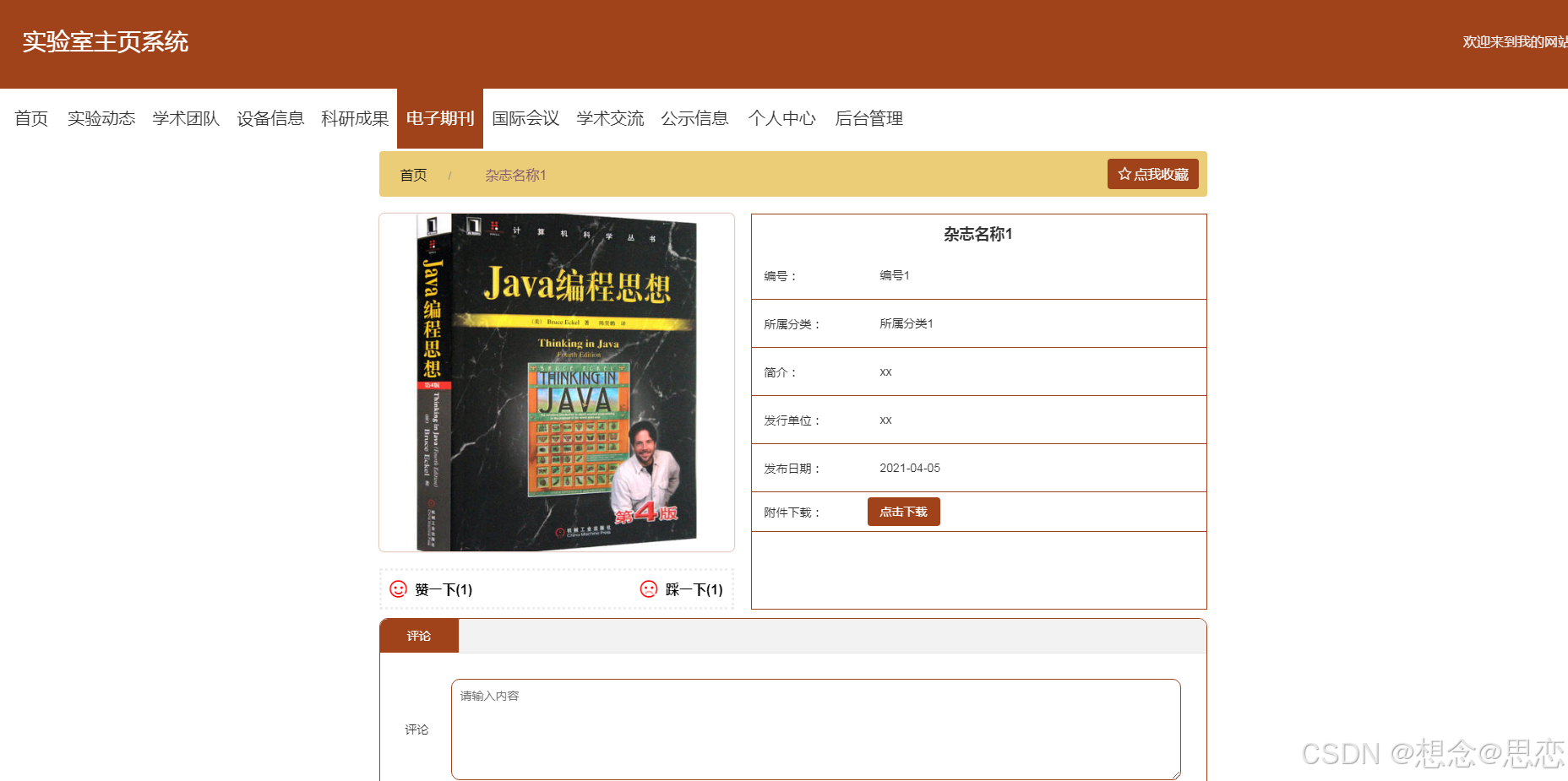Viewport: 1568px width, 781px height.
Task: Click the smiley face like icon
Action: [398, 588]
